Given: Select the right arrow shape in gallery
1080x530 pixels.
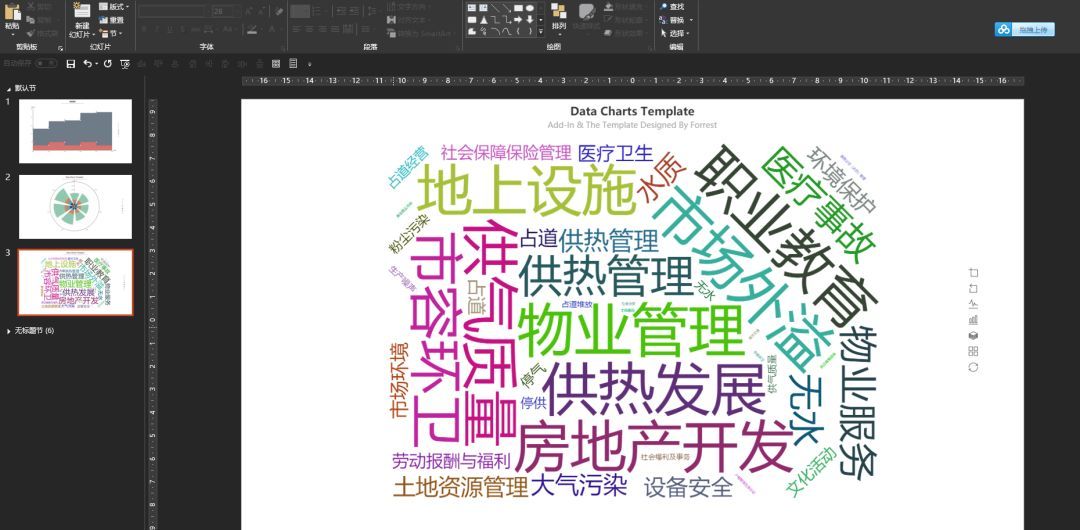Looking at the screenshot, I should pyautogui.click(x=518, y=19).
